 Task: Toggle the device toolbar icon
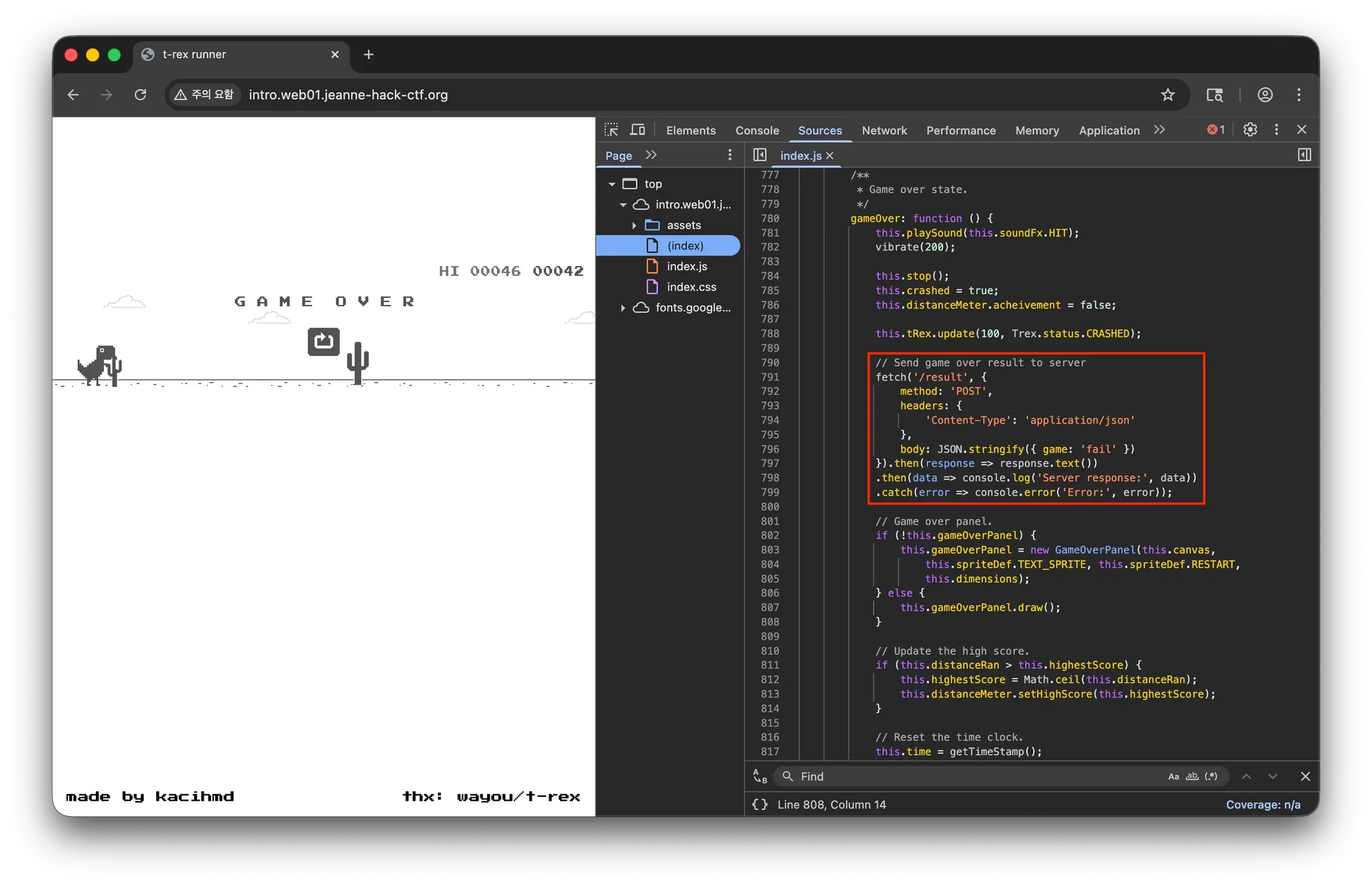638,130
